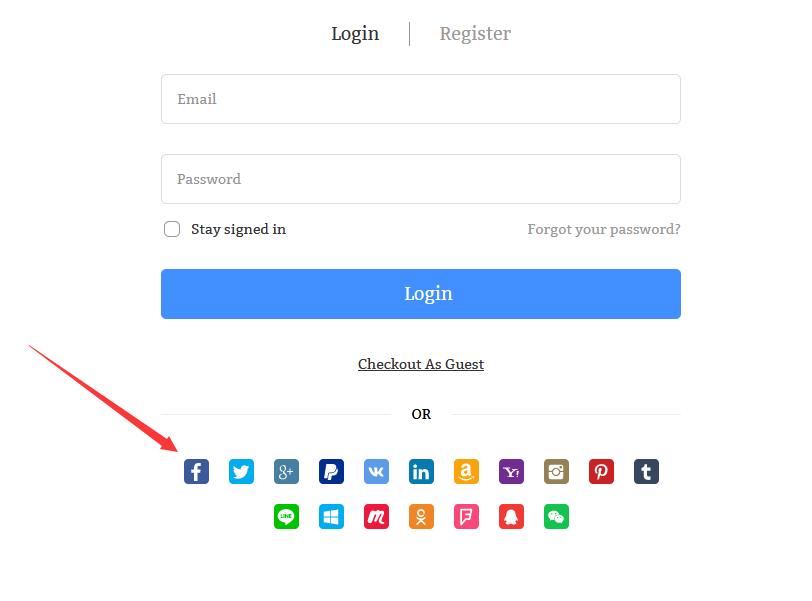
Task: Log in with the Instagram icon
Action: [x=556, y=471]
